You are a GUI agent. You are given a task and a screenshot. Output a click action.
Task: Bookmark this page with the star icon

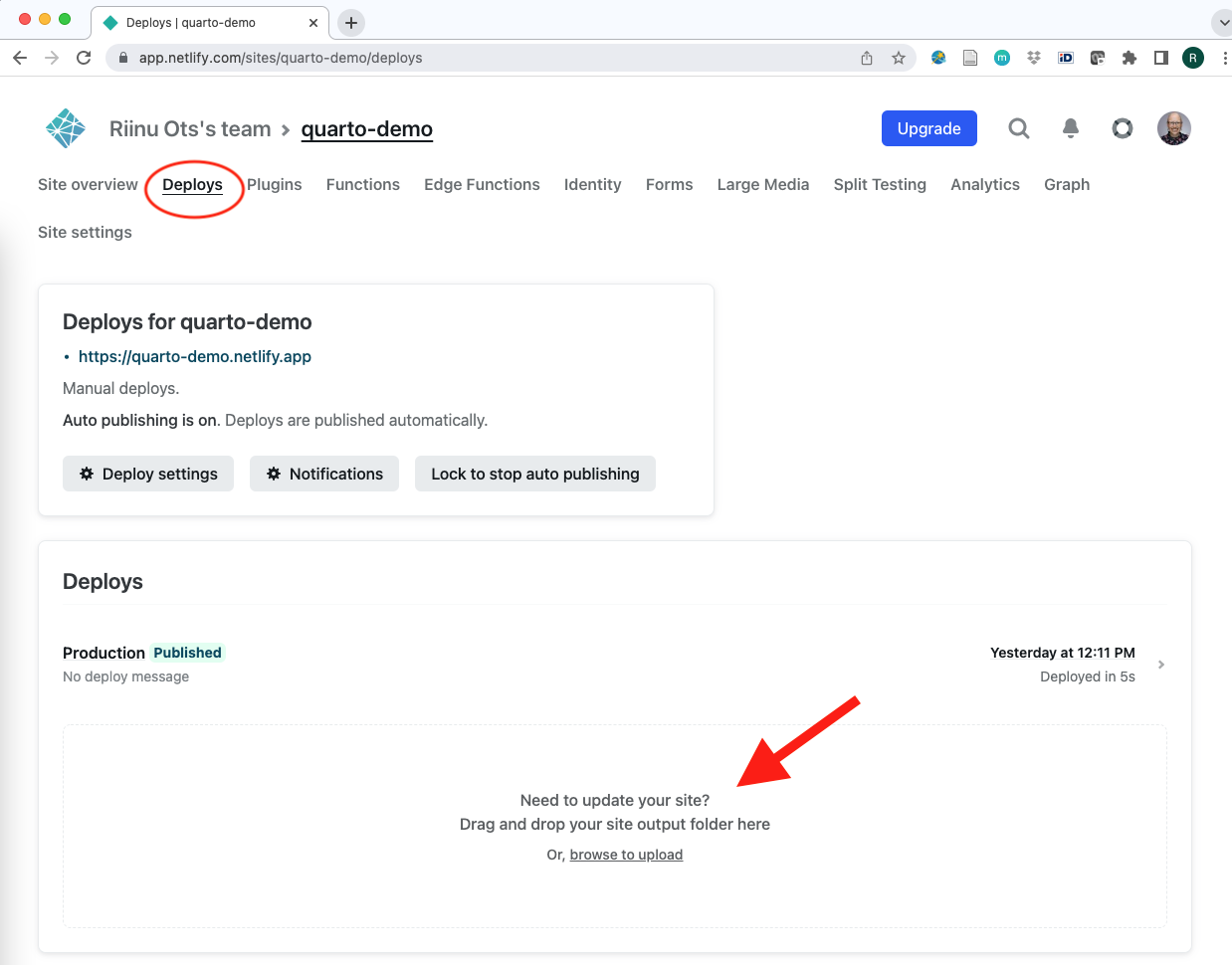[899, 58]
